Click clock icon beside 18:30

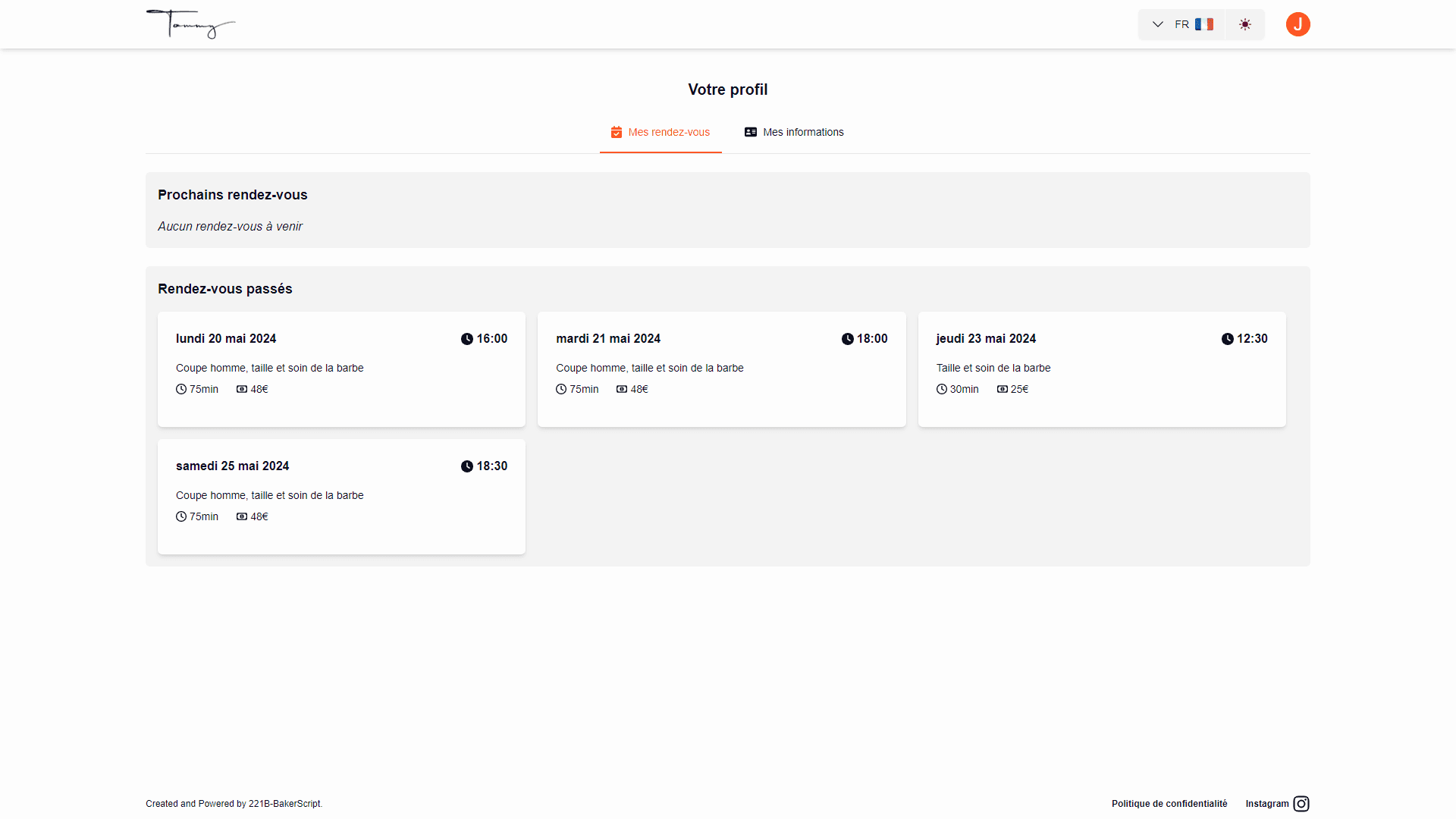click(467, 466)
